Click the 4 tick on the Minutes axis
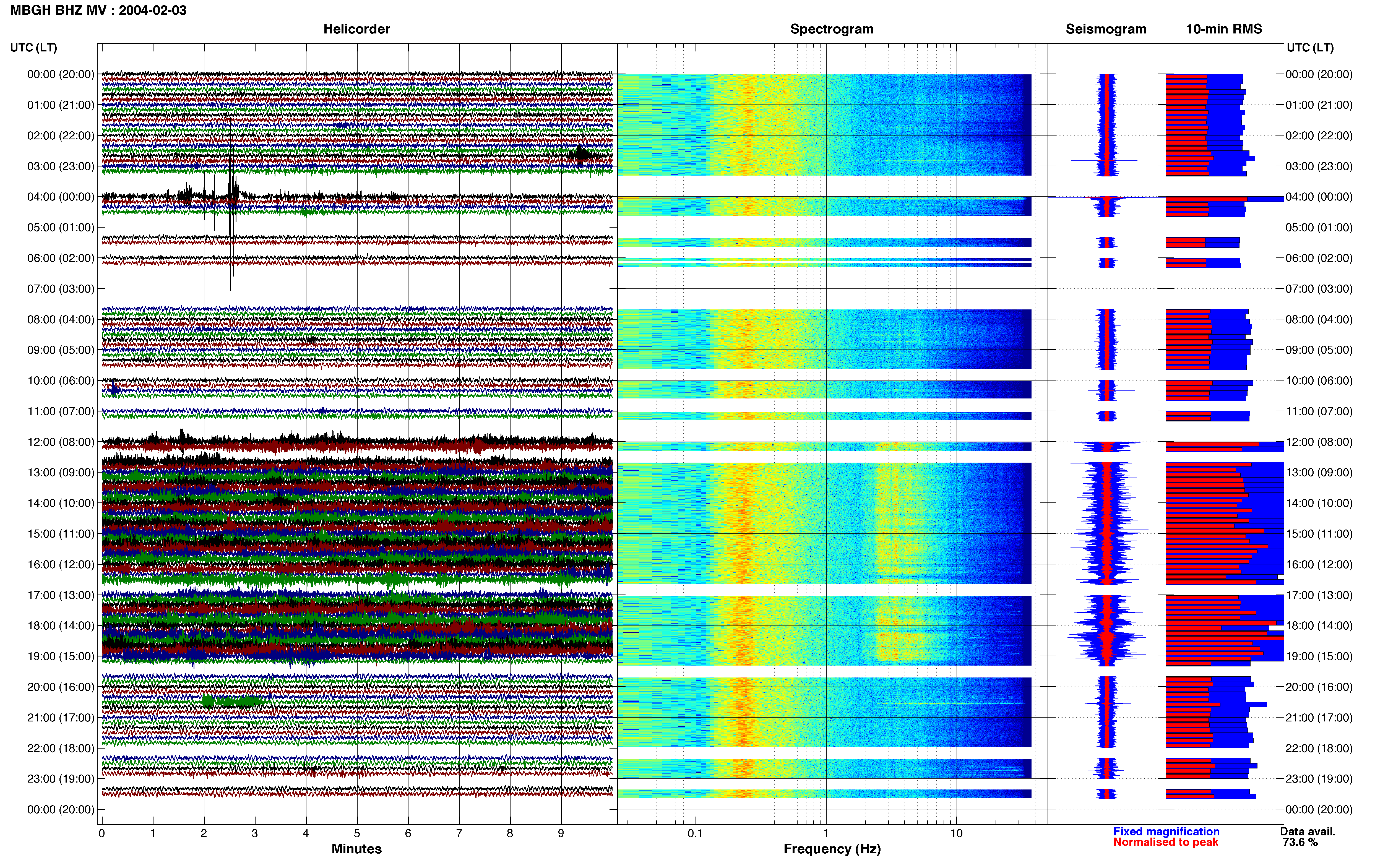Image resolution: width=1388 pixels, height=868 pixels. click(x=306, y=833)
